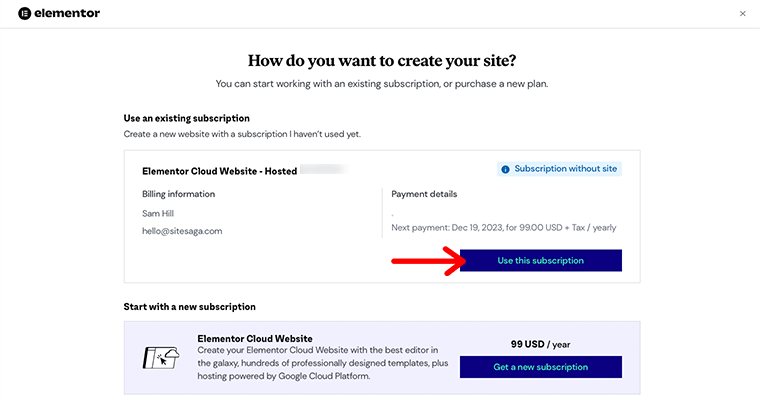Click the 99 USD / year price
The height and width of the screenshot is (404, 760).
tap(540, 344)
